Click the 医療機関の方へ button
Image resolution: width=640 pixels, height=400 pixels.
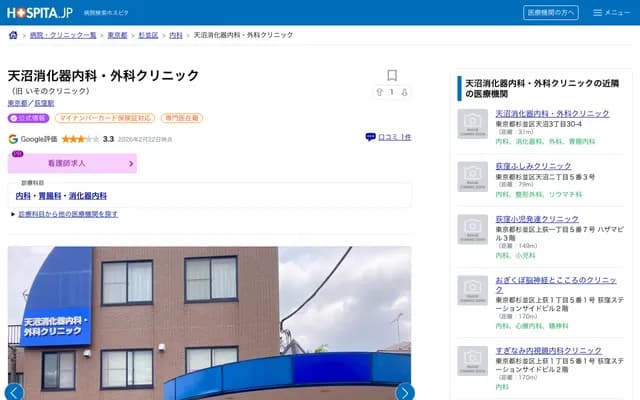[x=551, y=13]
